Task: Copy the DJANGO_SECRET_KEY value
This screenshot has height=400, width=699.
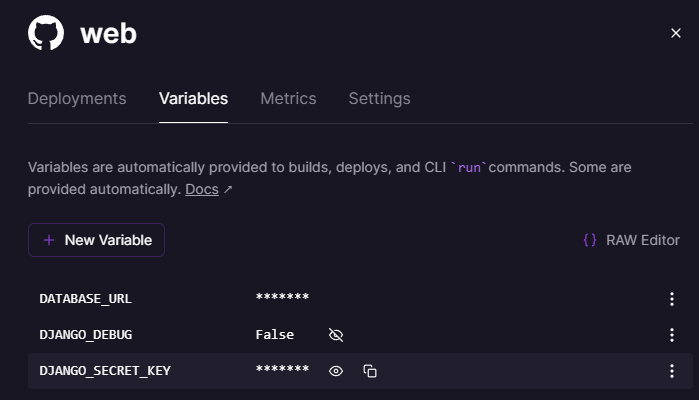Action: 370,371
